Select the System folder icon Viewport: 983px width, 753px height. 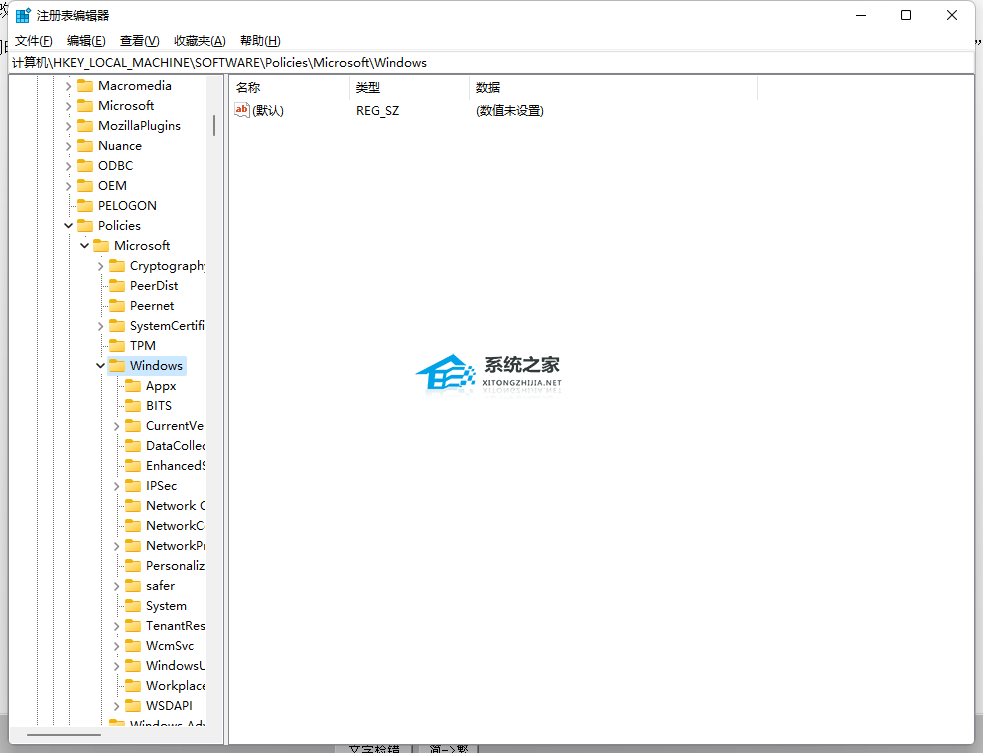133,606
